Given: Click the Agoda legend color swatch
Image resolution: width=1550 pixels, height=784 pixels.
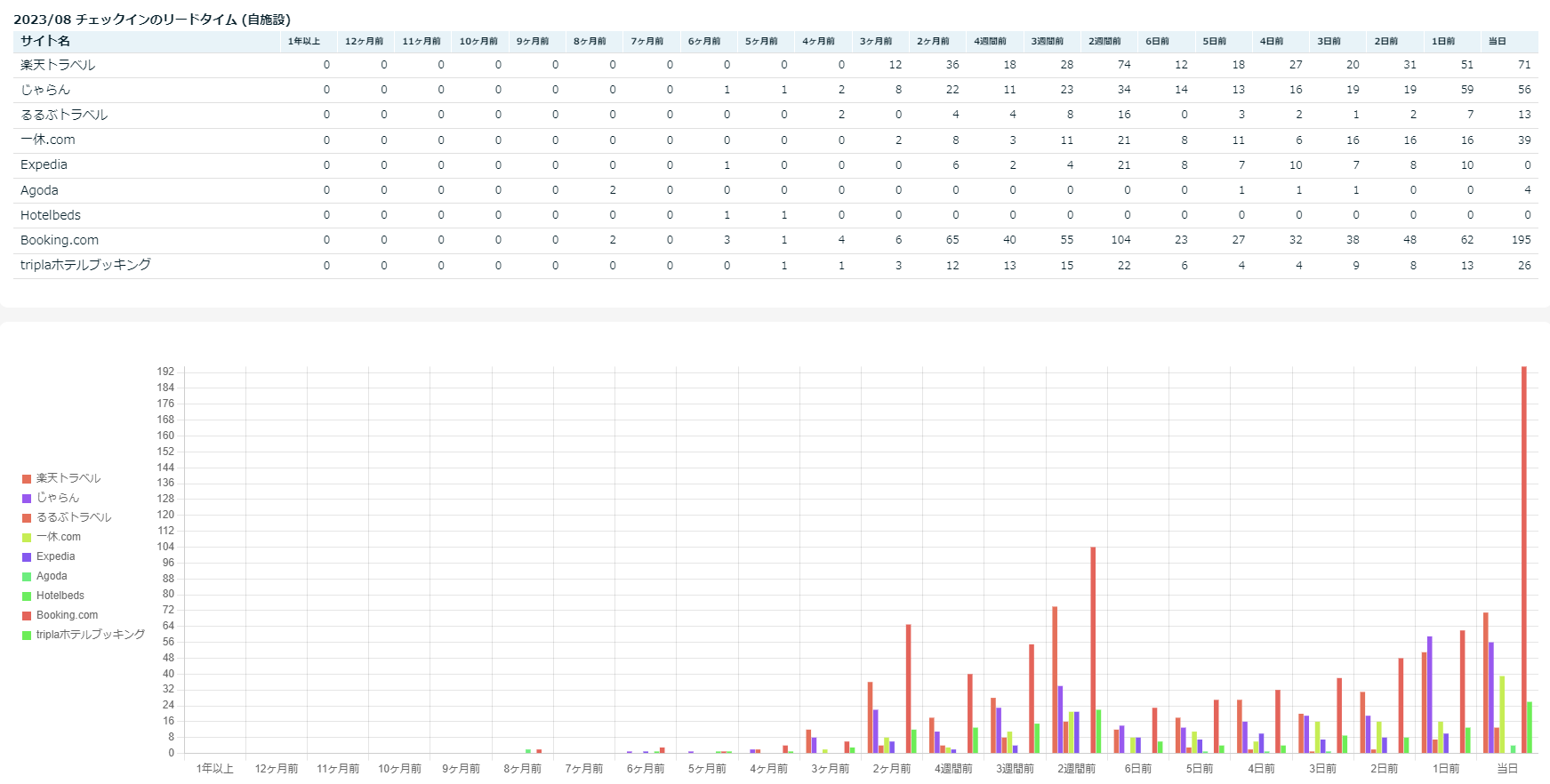Looking at the screenshot, I should (27, 577).
